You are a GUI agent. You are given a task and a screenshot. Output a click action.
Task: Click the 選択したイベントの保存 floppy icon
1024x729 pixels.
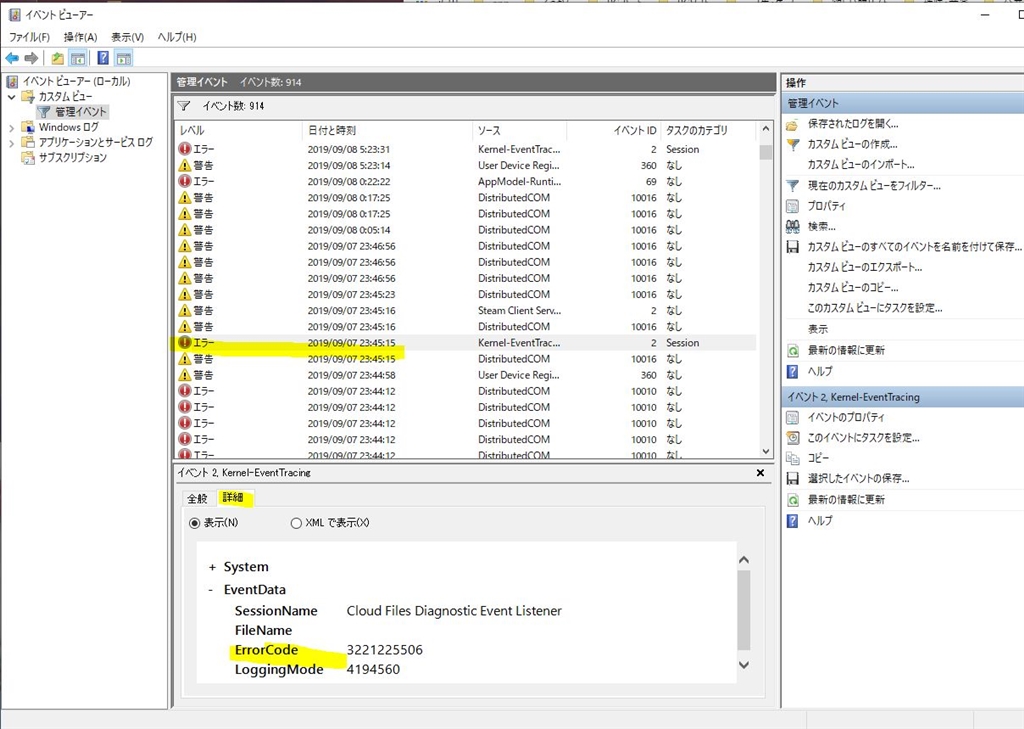pos(792,479)
